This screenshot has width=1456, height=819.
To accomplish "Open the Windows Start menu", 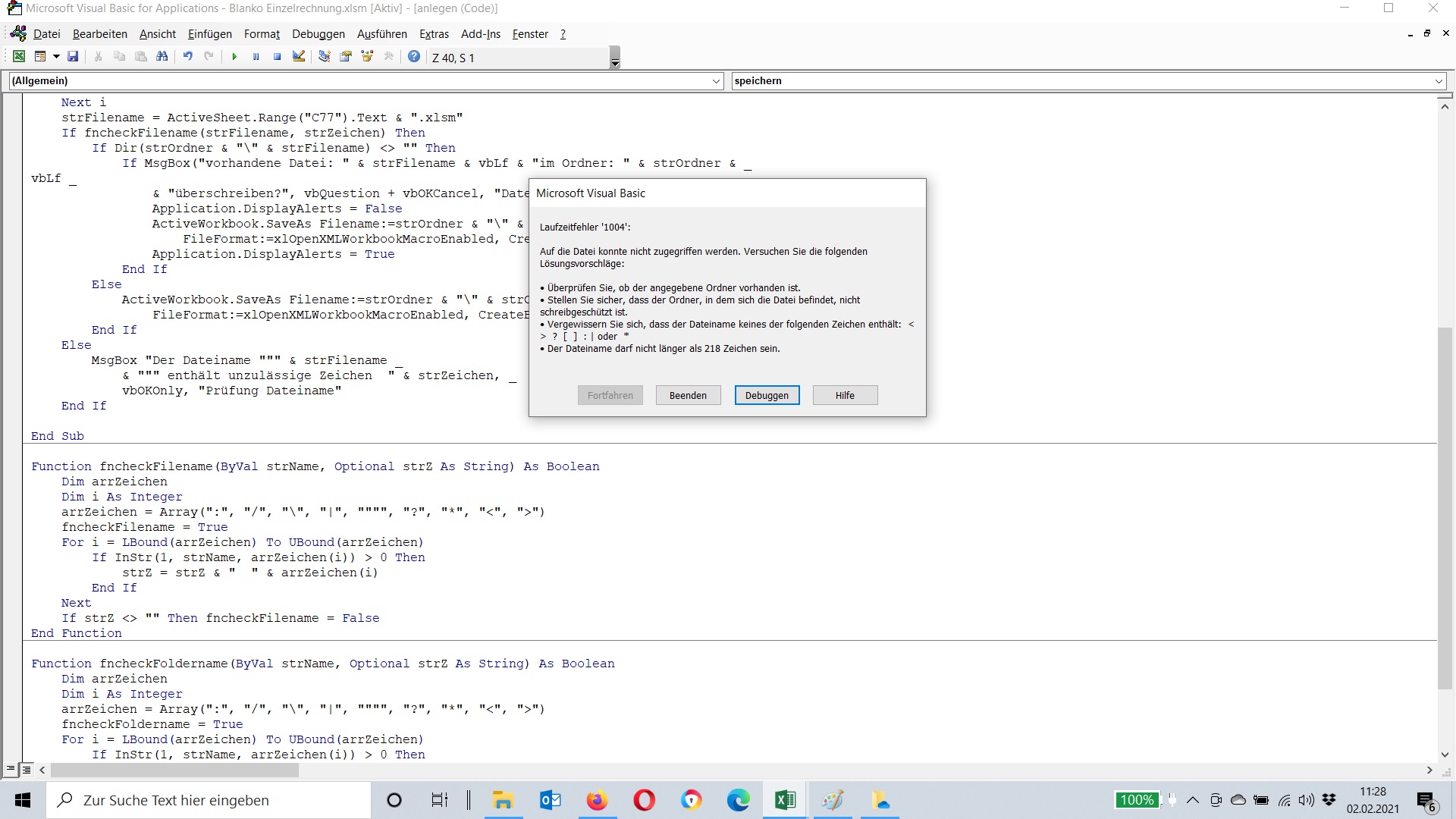I will click(x=23, y=800).
